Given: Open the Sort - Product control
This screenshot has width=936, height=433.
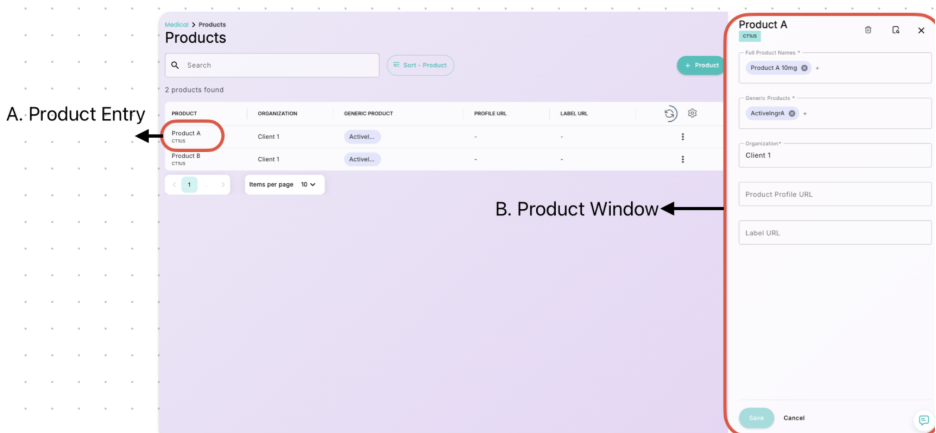Looking at the screenshot, I should click(x=420, y=65).
